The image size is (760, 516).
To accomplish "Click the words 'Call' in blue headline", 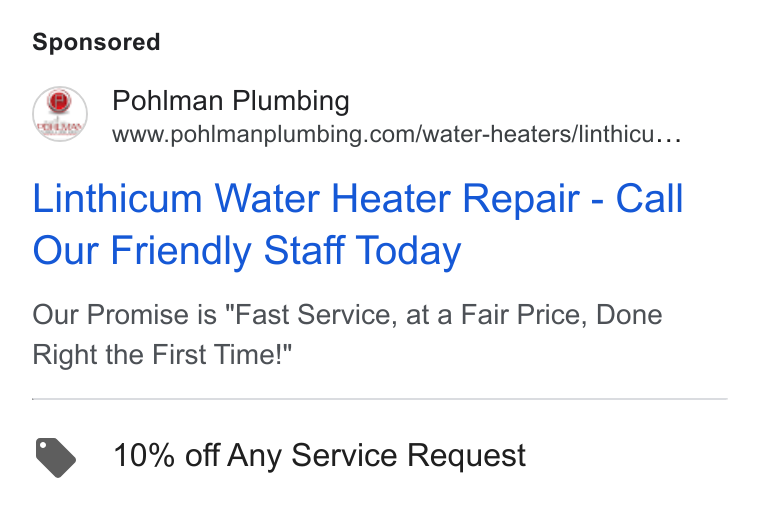I will pyautogui.click(x=649, y=199).
